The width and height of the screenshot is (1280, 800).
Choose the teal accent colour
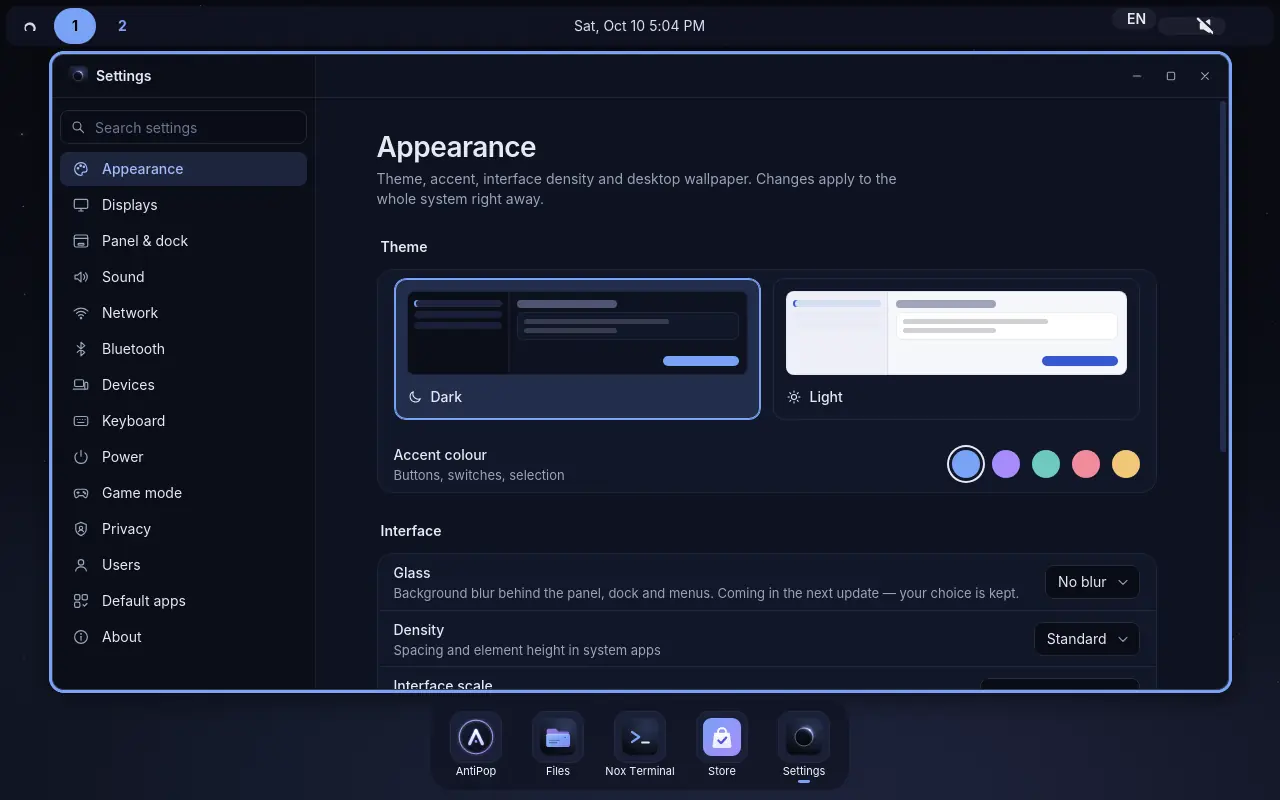(1046, 464)
